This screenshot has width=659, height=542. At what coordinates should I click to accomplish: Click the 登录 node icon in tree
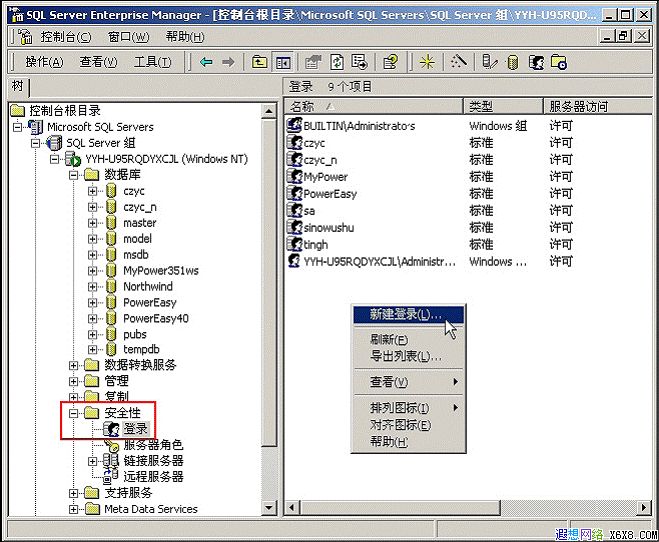click(111, 429)
